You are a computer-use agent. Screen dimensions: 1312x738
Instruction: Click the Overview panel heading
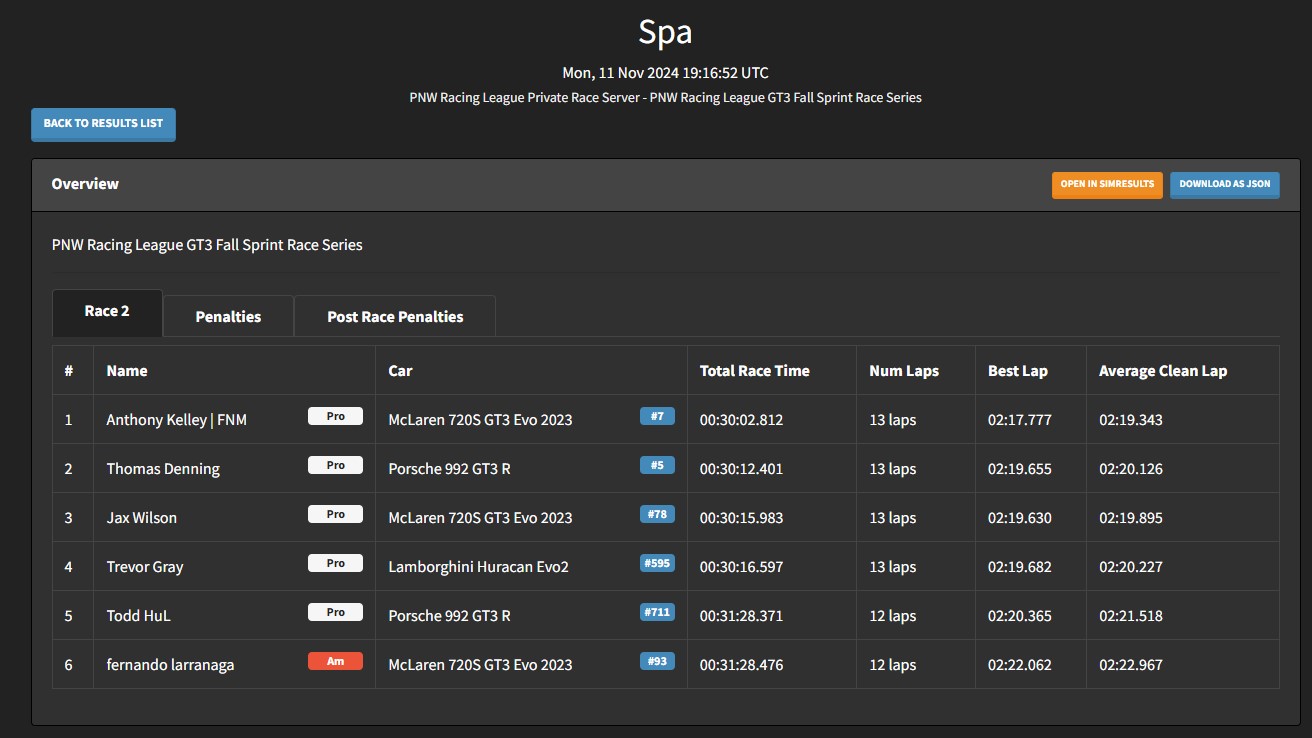click(85, 184)
